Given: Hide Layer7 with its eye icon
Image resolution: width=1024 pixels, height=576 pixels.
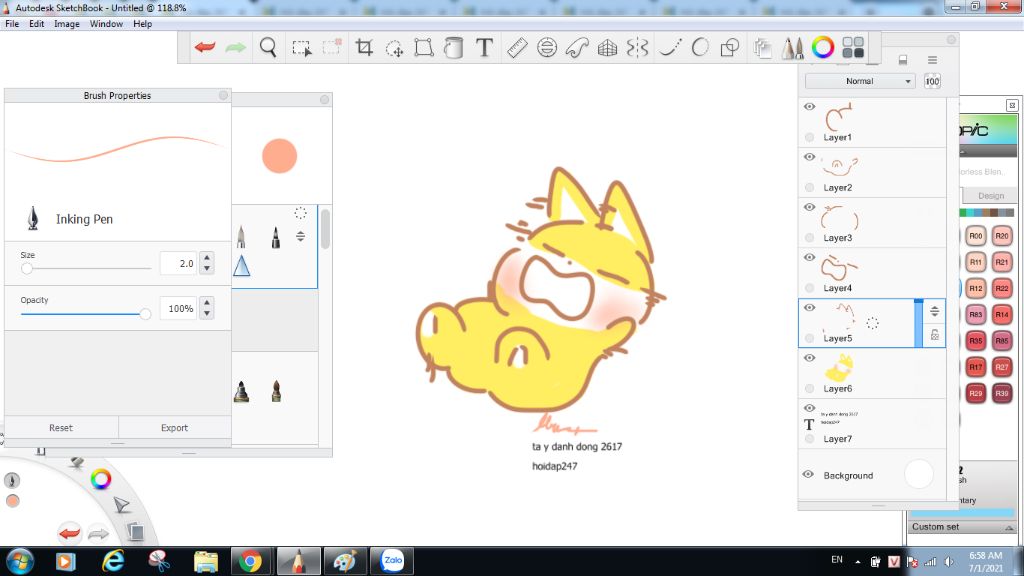Looking at the screenshot, I should click(x=810, y=408).
